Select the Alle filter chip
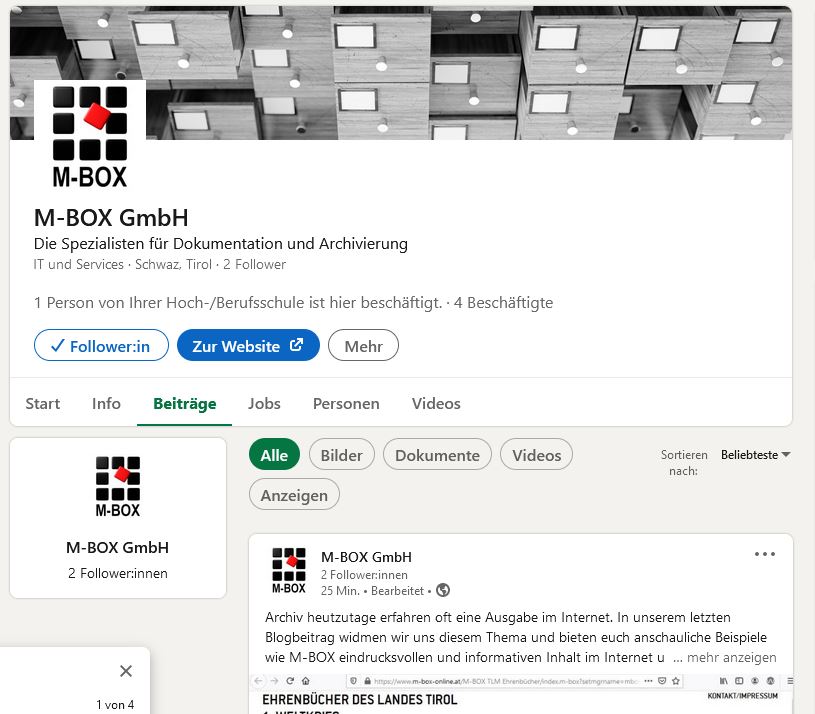The height and width of the screenshot is (714, 815). click(x=274, y=455)
